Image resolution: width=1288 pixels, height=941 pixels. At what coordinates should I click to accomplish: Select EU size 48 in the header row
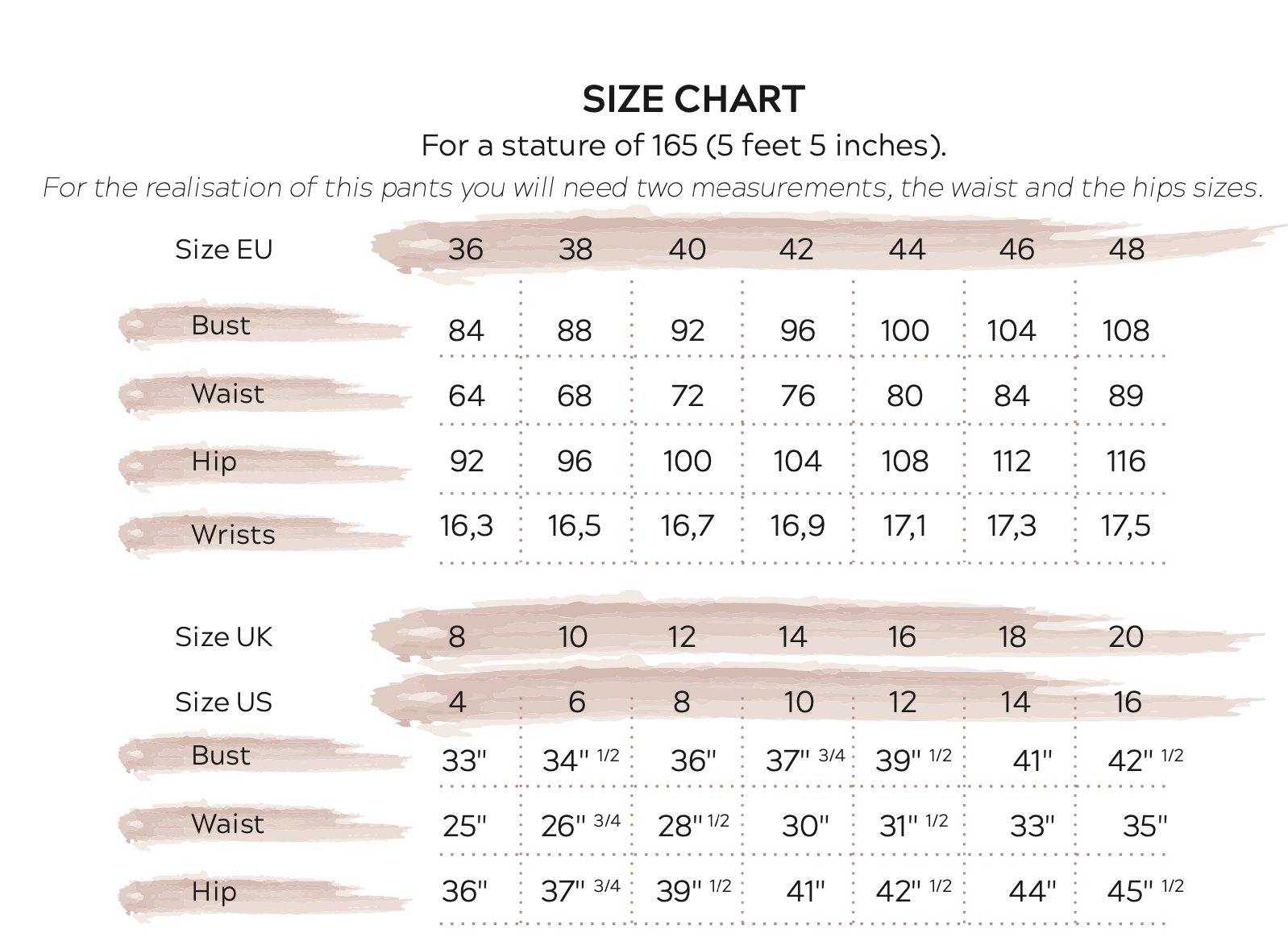coord(1127,250)
